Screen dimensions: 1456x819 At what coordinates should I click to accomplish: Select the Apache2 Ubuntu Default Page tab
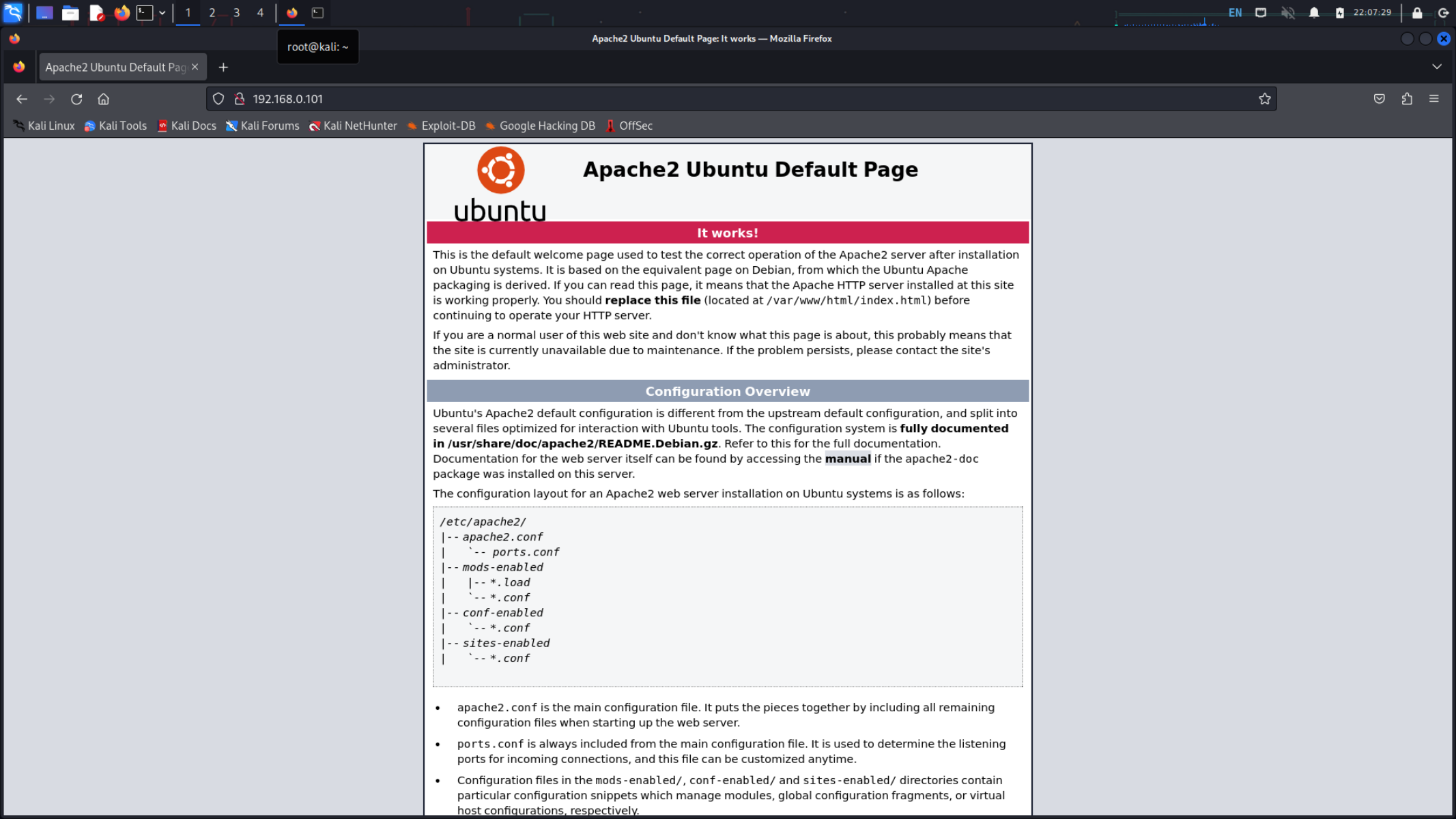[115, 67]
